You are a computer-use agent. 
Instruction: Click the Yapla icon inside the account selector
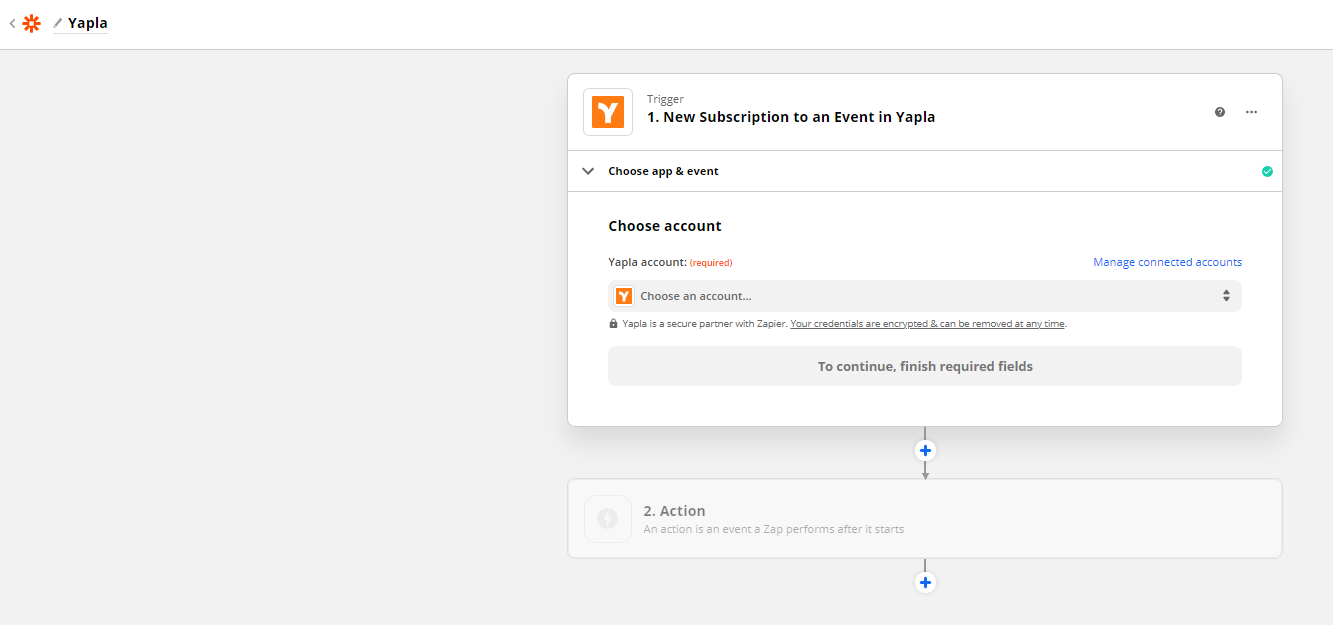tap(624, 295)
